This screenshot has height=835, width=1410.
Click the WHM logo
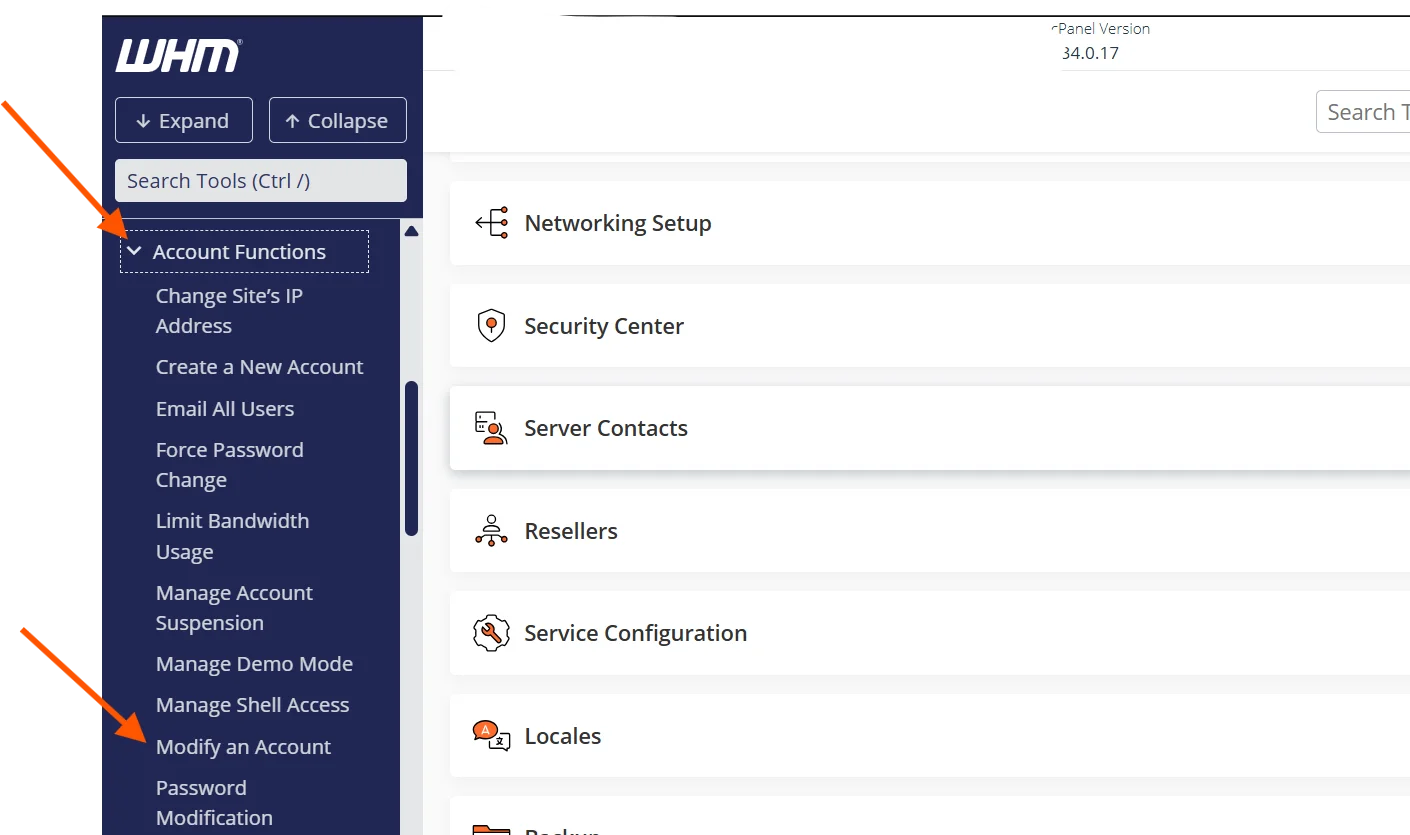179,56
